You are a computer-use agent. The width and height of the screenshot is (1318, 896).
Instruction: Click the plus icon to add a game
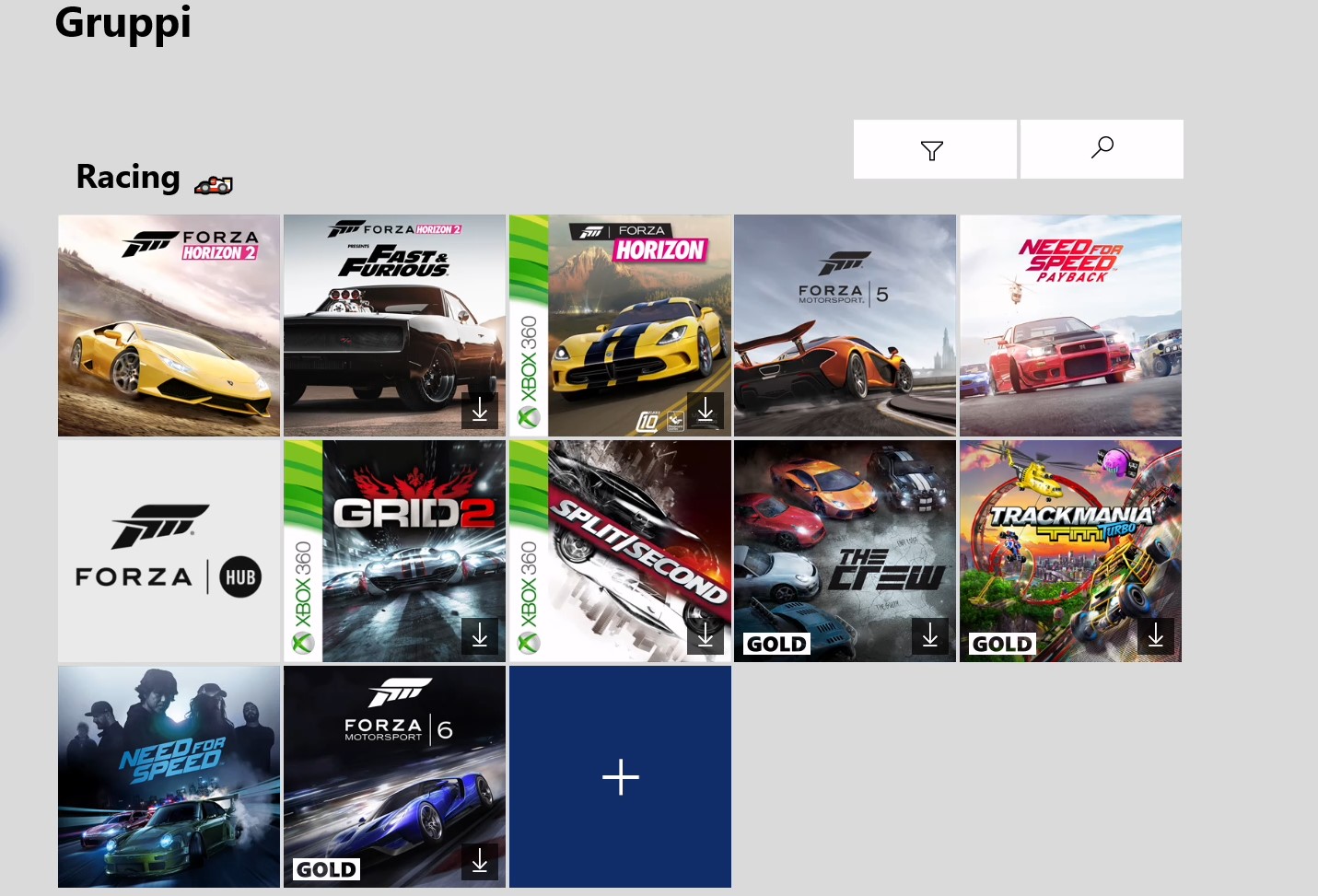[x=621, y=777]
